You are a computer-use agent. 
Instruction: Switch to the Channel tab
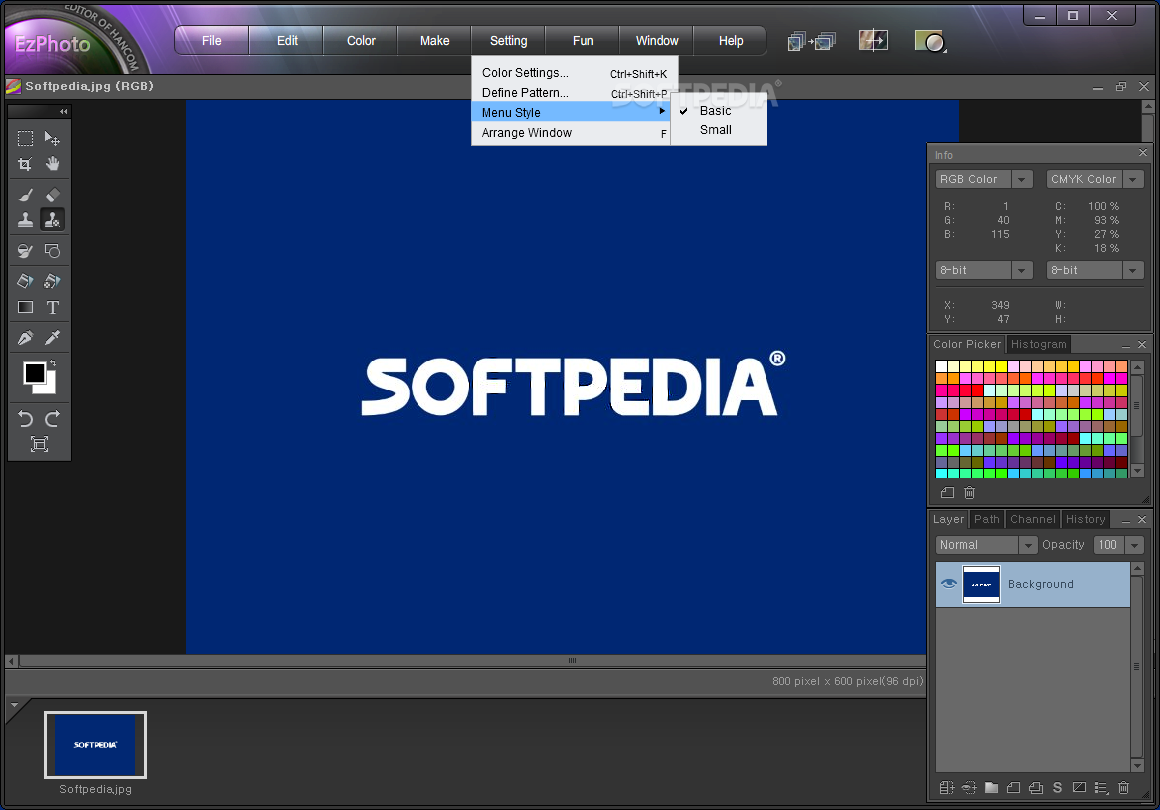[1033, 519]
